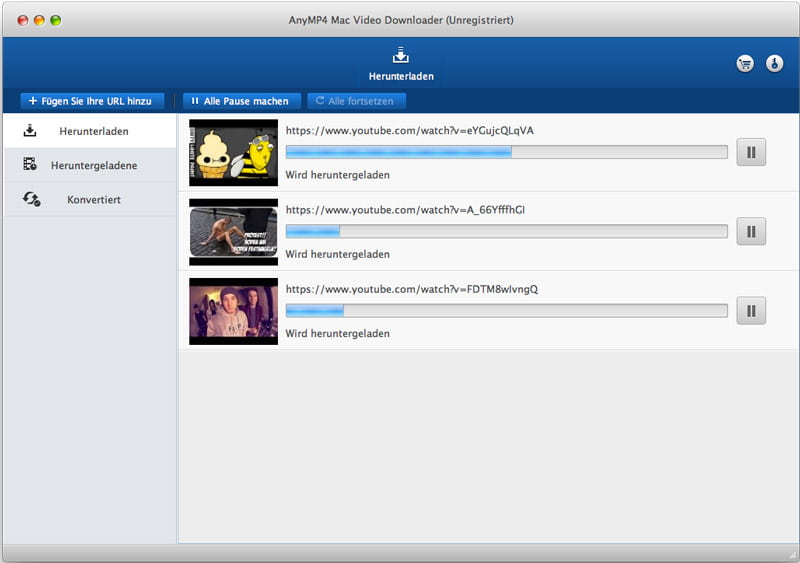This screenshot has height=563, width=800.
Task: Select the two guys selfie thumbnail
Action: pyautogui.click(x=234, y=311)
